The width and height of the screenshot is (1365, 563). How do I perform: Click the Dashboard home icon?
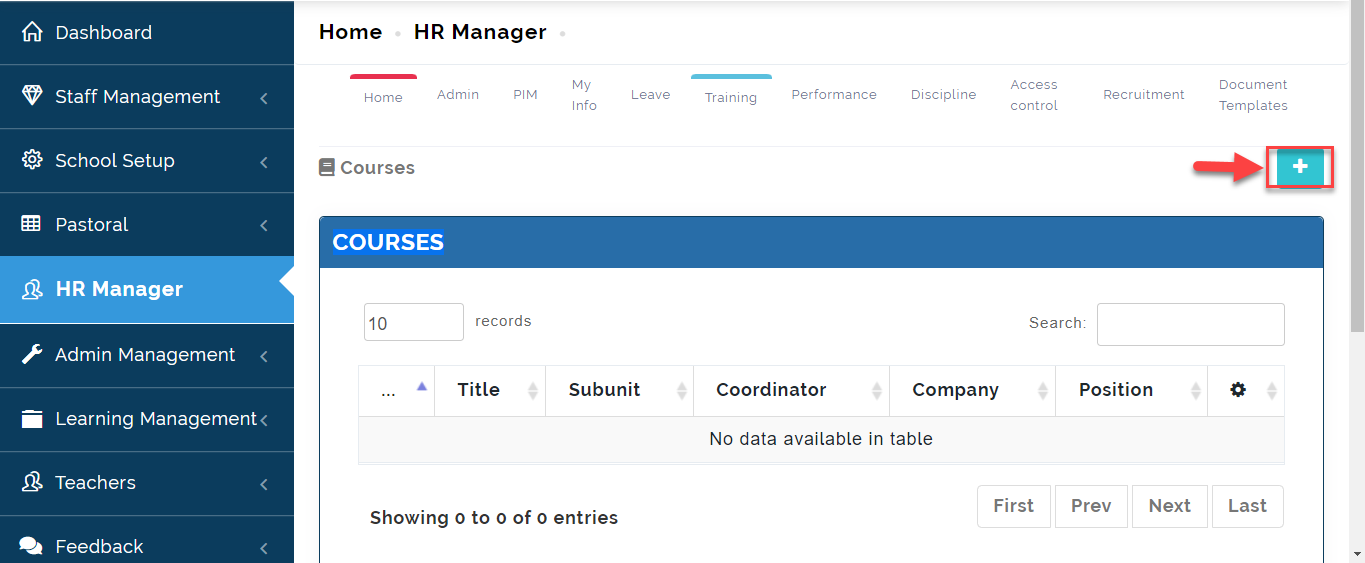32,32
